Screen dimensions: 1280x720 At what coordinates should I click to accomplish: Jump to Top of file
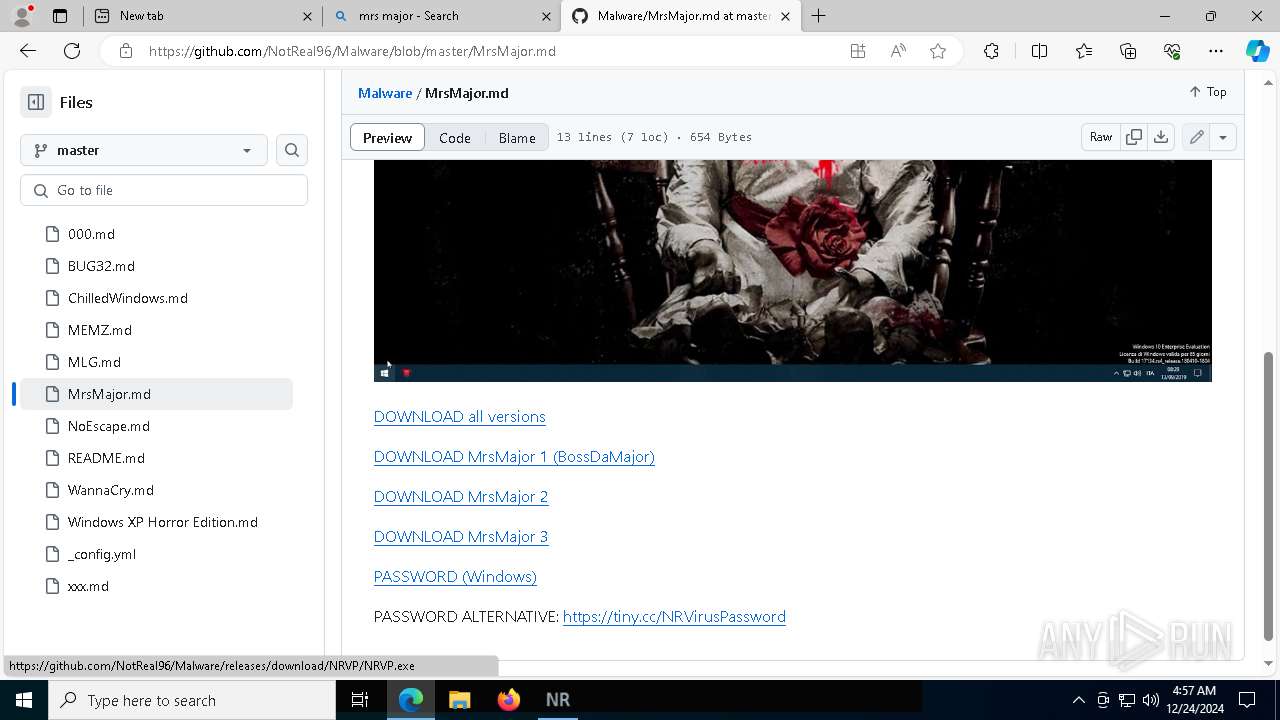1208,92
